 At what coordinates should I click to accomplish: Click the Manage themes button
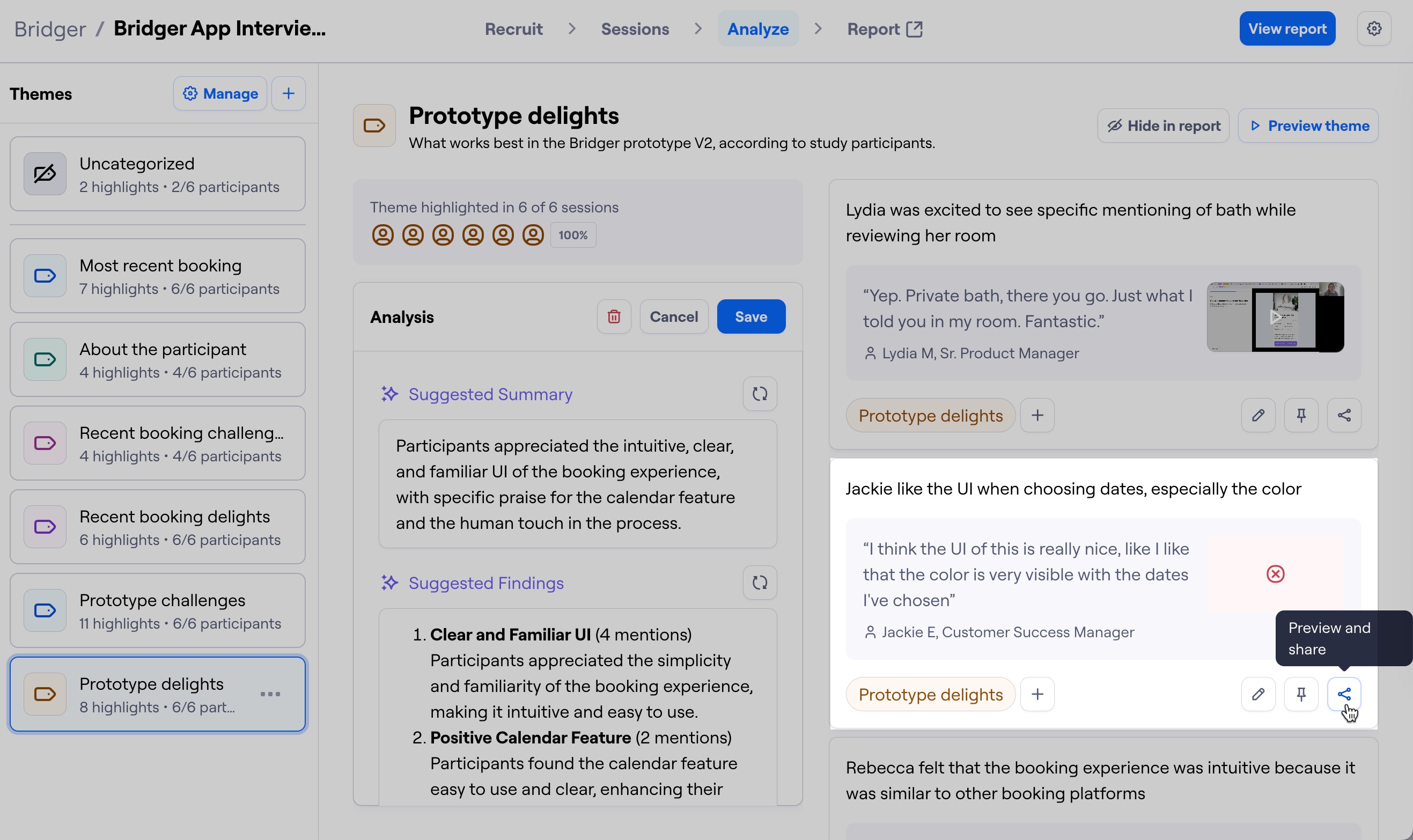click(220, 93)
